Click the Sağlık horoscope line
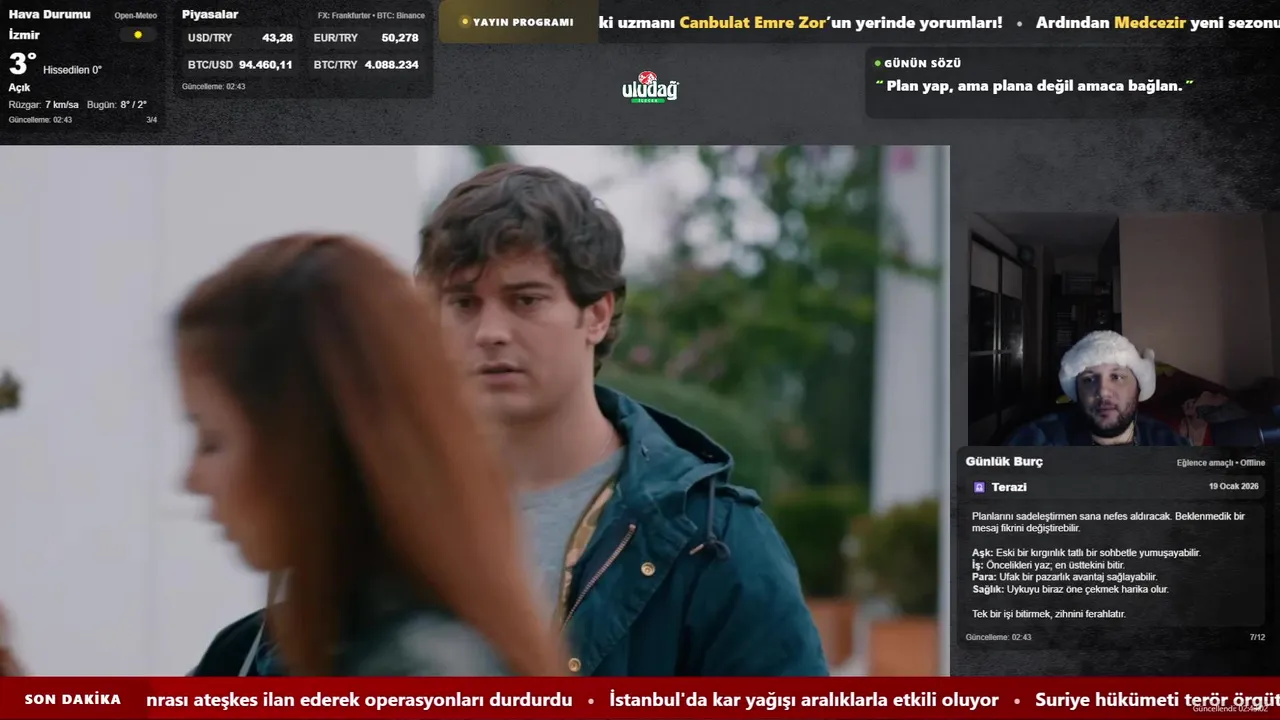 tap(1070, 589)
